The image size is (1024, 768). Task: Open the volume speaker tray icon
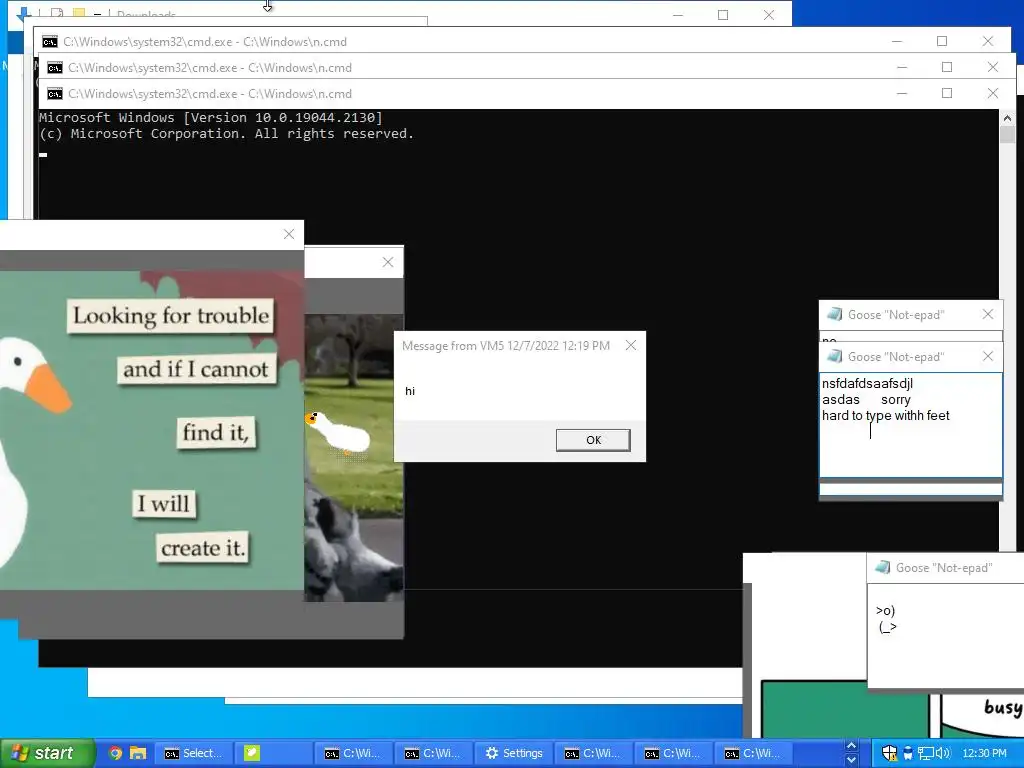(x=943, y=753)
